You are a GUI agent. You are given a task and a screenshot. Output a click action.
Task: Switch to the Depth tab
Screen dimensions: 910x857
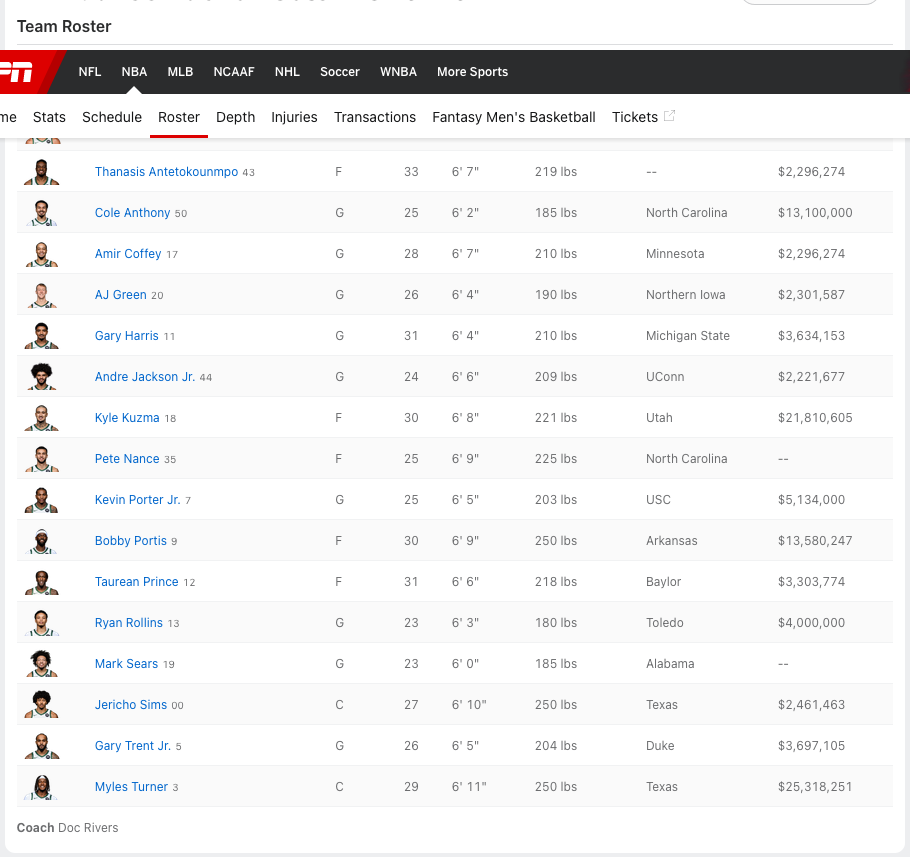tap(235, 117)
